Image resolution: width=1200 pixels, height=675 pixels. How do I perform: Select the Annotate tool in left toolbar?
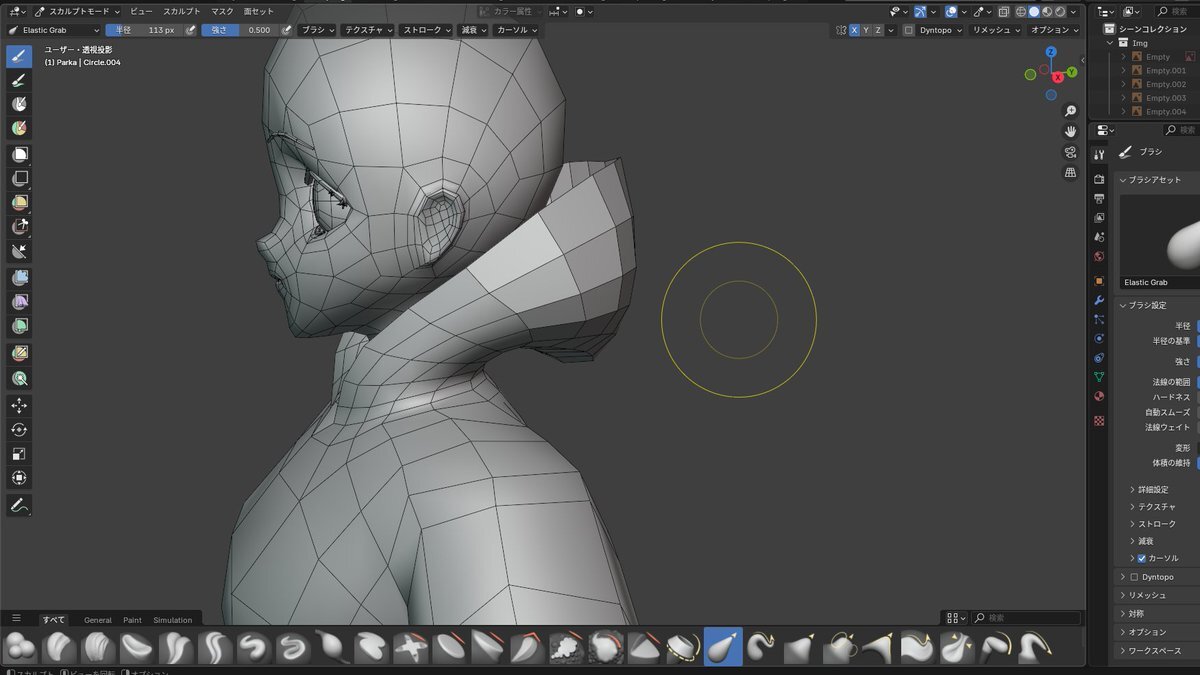[x=19, y=506]
